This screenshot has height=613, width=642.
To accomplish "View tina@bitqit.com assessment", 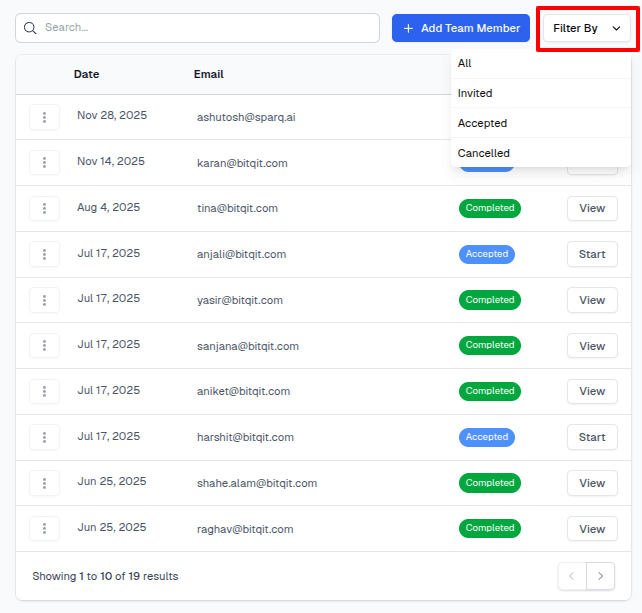I will click(592, 208).
